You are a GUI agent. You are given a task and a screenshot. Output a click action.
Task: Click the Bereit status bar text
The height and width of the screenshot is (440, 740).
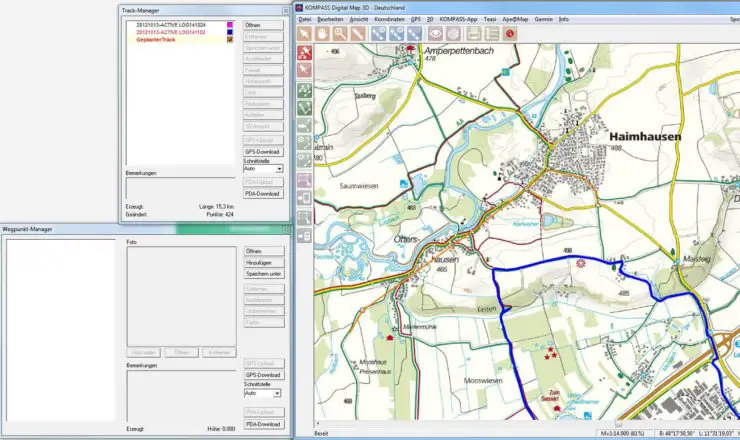point(321,433)
